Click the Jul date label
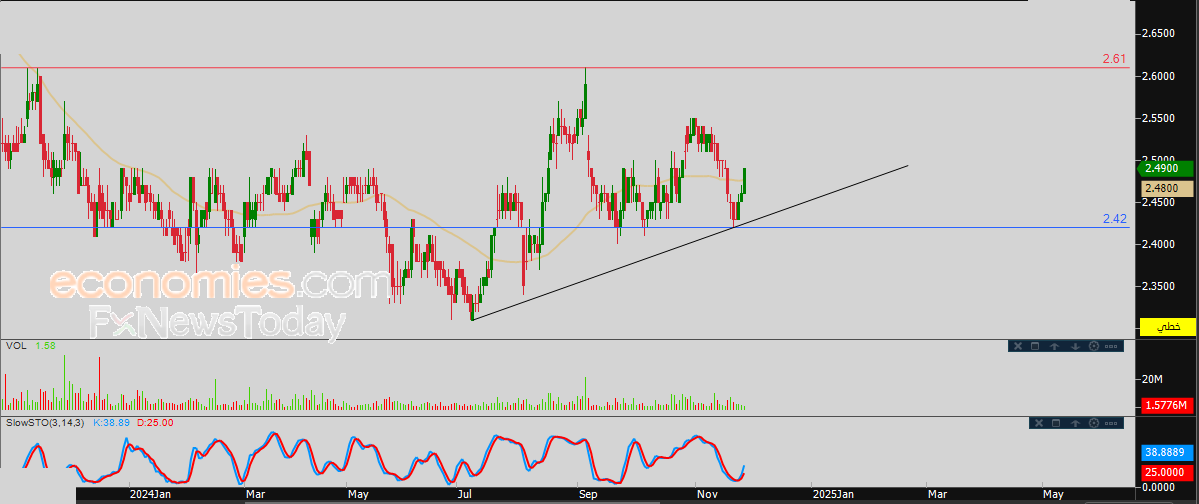This screenshot has height=504, width=1199. click(463, 494)
